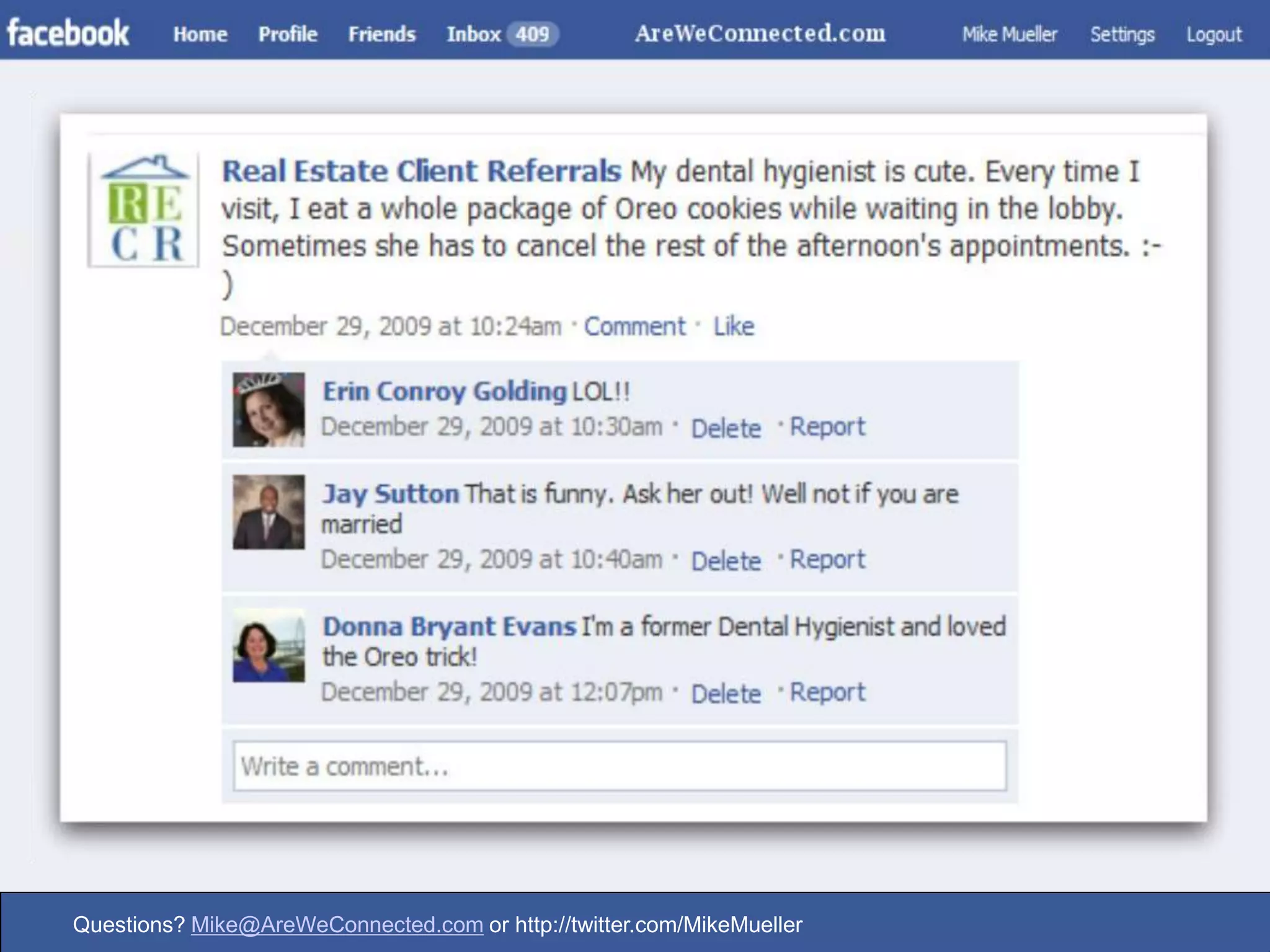1270x952 pixels.
Task: Click the Write a comment field
Action: pos(619,766)
